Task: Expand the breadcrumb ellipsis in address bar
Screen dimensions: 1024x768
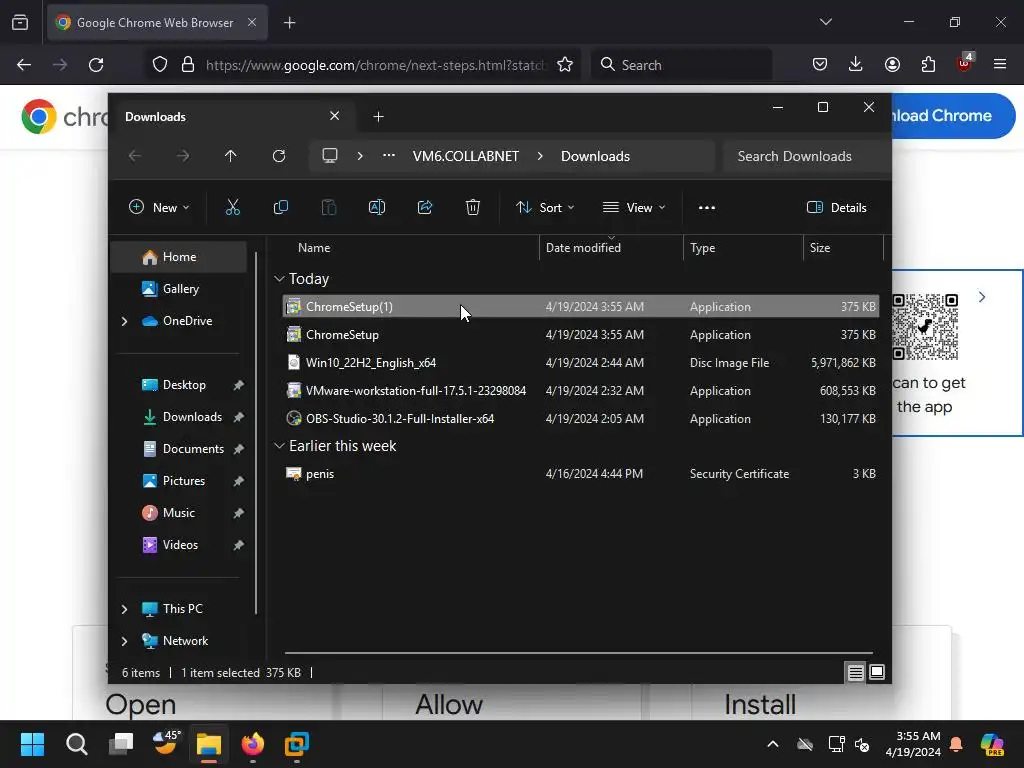Action: [x=389, y=156]
